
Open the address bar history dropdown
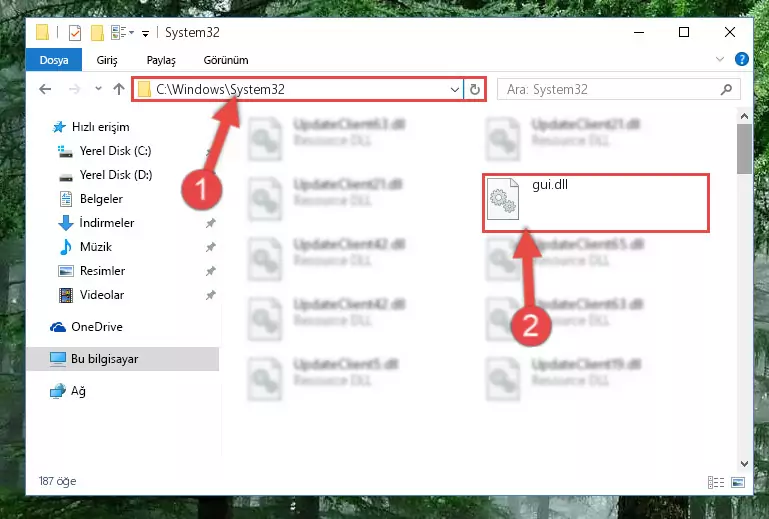point(455,89)
